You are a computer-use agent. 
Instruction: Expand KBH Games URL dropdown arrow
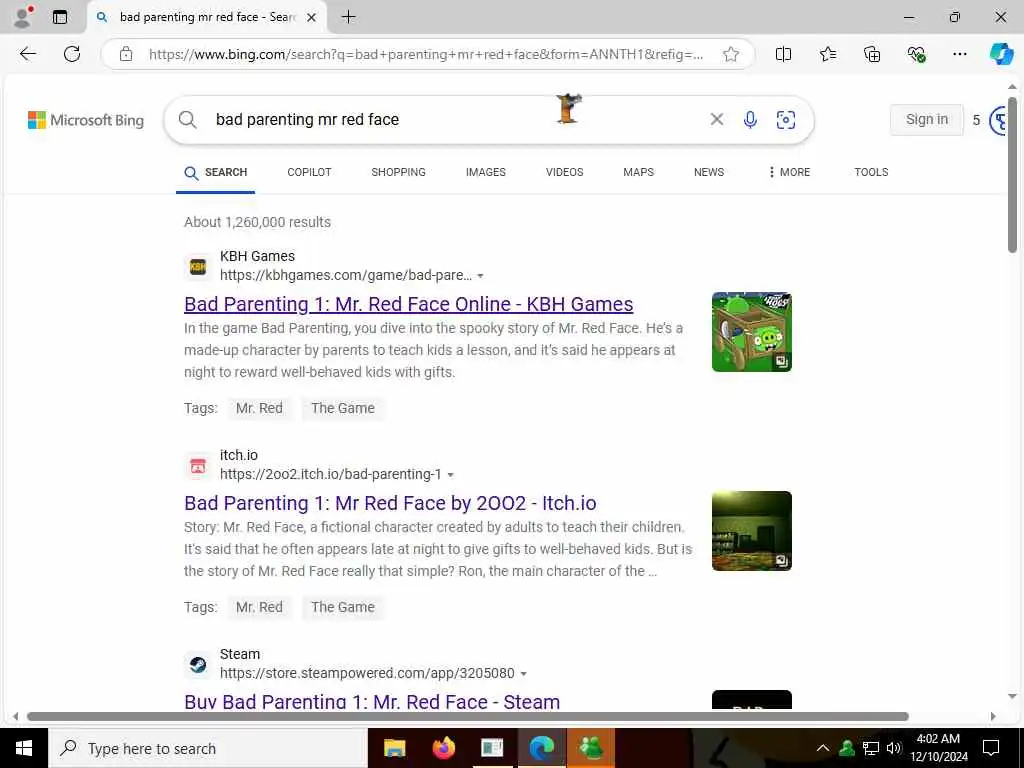(481, 276)
